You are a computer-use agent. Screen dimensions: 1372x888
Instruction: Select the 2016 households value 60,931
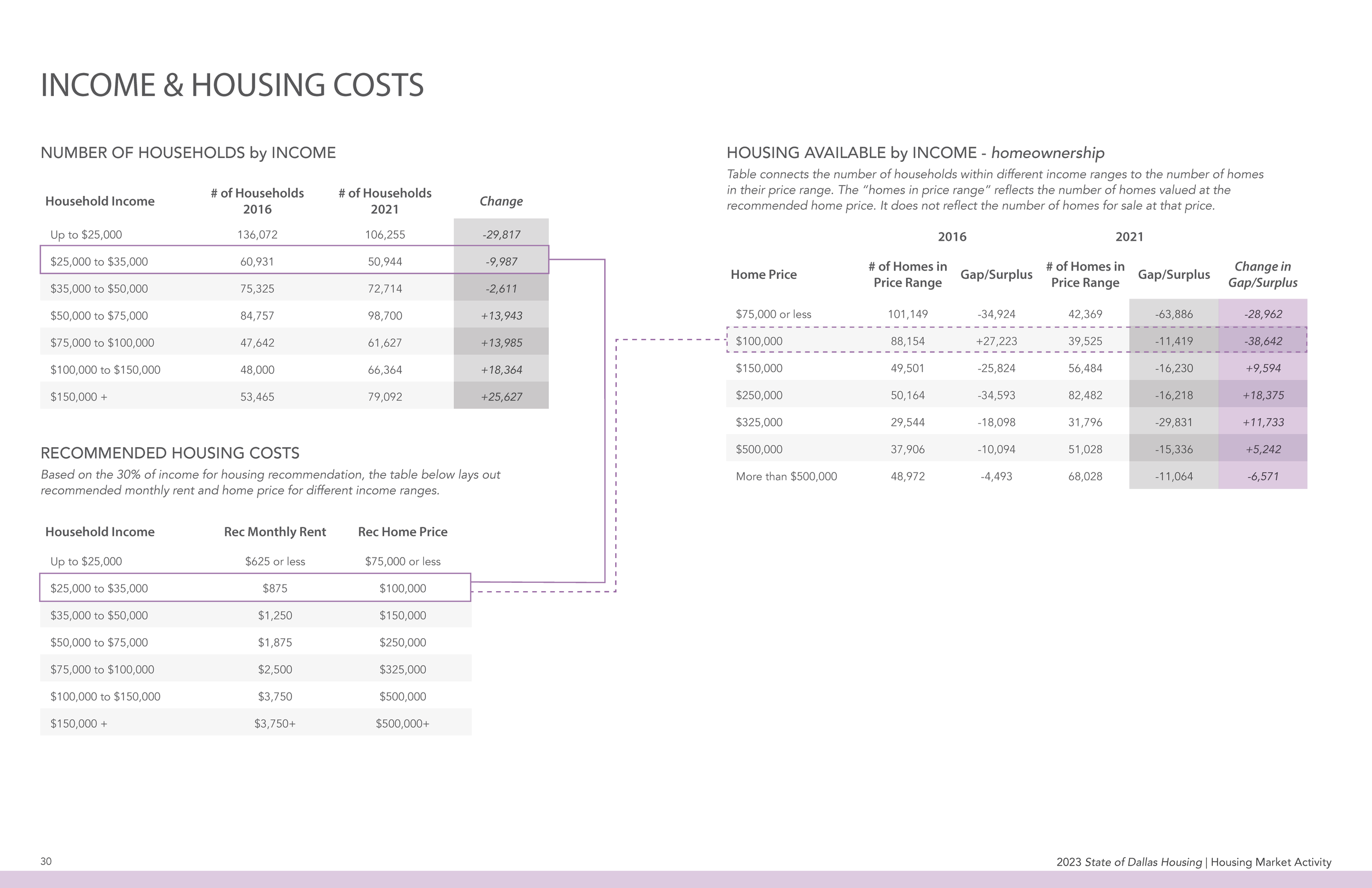[257, 262]
